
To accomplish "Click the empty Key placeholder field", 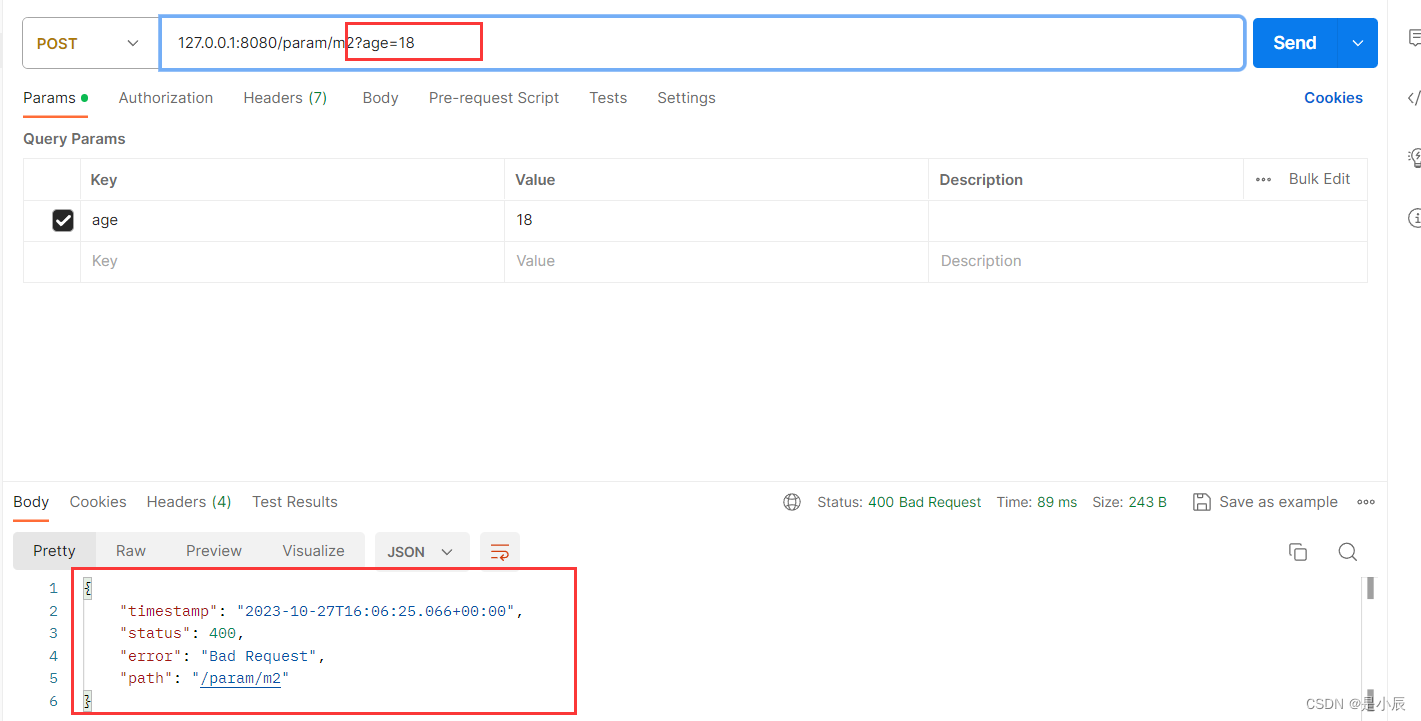I will (x=292, y=261).
